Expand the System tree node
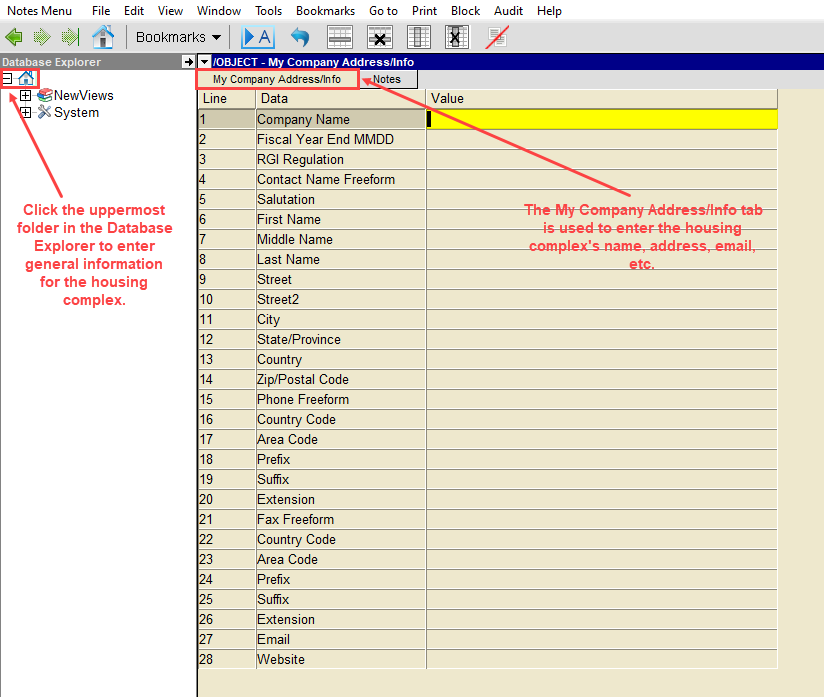The width and height of the screenshot is (824, 697). (x=25, y=113)
